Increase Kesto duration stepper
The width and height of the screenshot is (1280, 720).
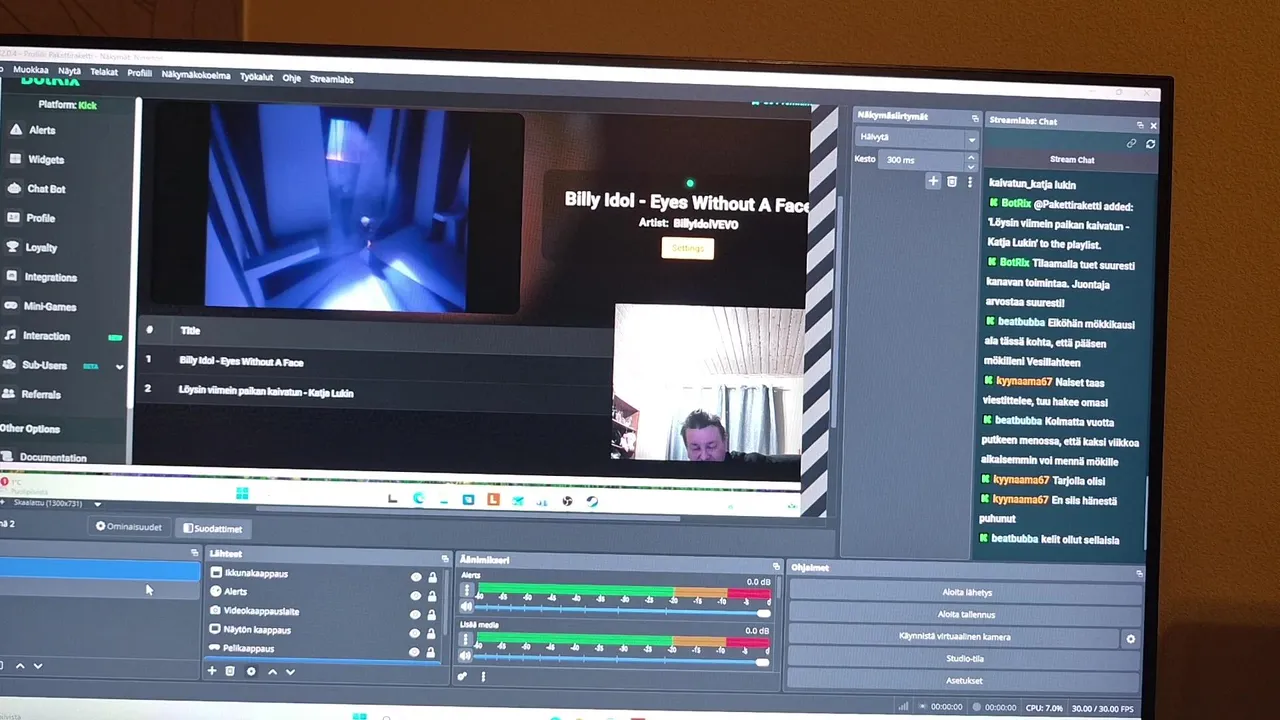click(x=970, y=156)
